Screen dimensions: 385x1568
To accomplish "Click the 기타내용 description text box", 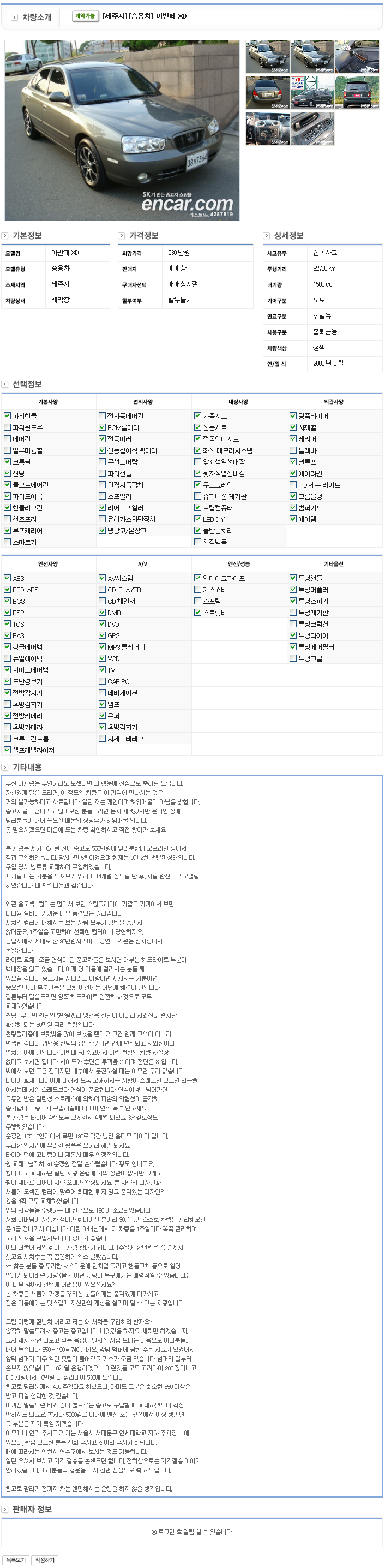I will (x=191, y=1137).
